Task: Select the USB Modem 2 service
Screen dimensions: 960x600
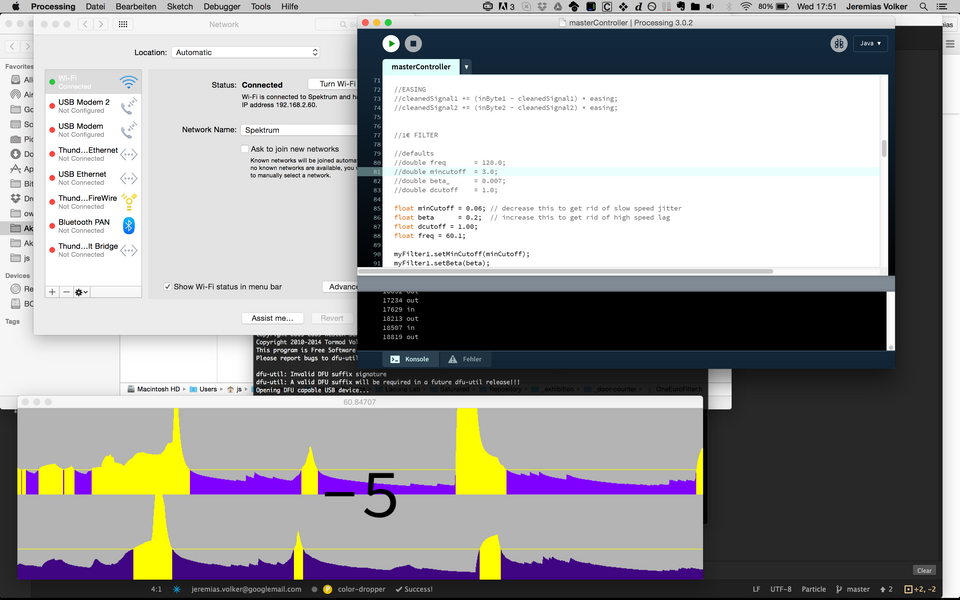Action: (x=93, y=106)
